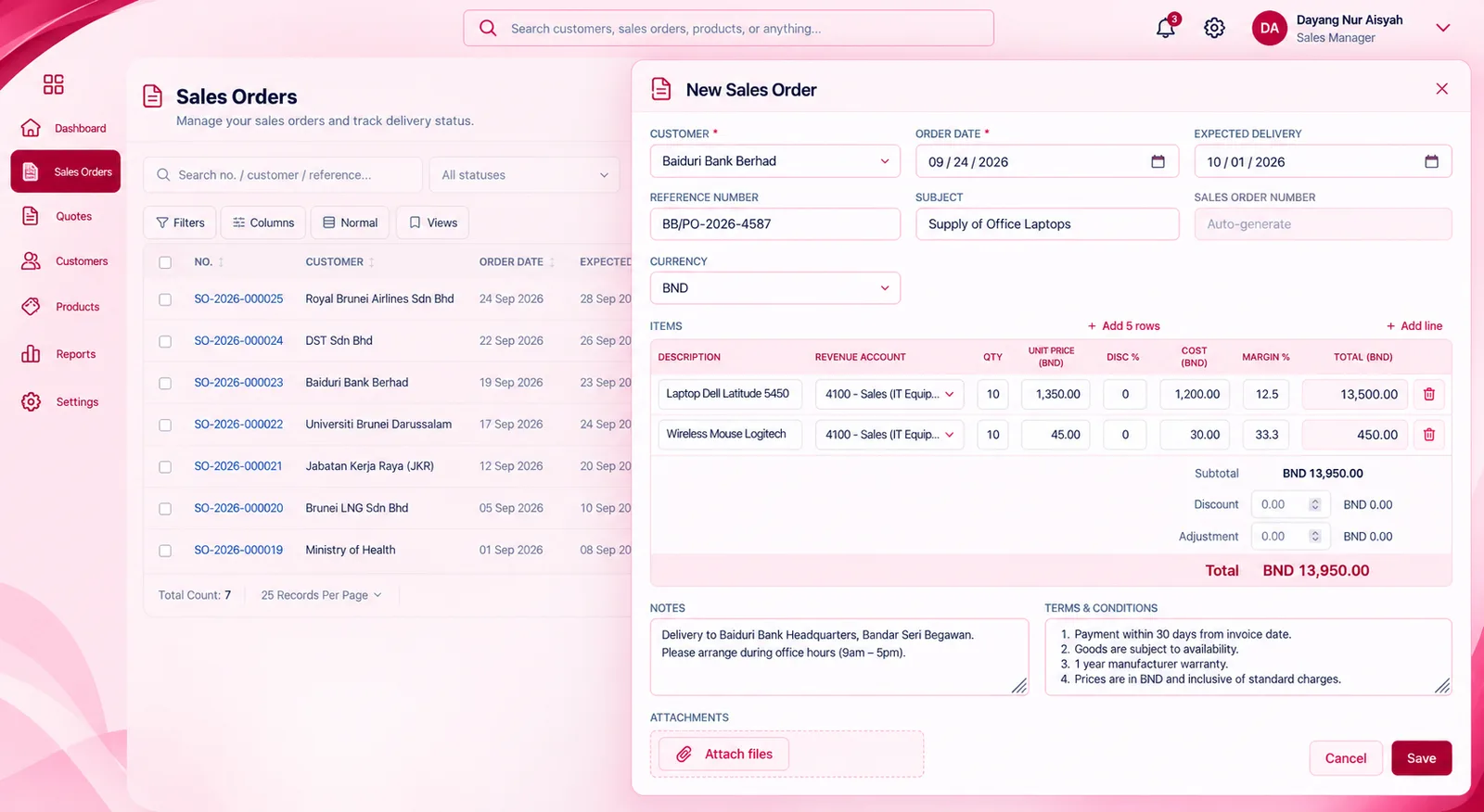Tick the checkbox for SO-2026-000023
The image size is (1484, 812).
pos(165,383)
